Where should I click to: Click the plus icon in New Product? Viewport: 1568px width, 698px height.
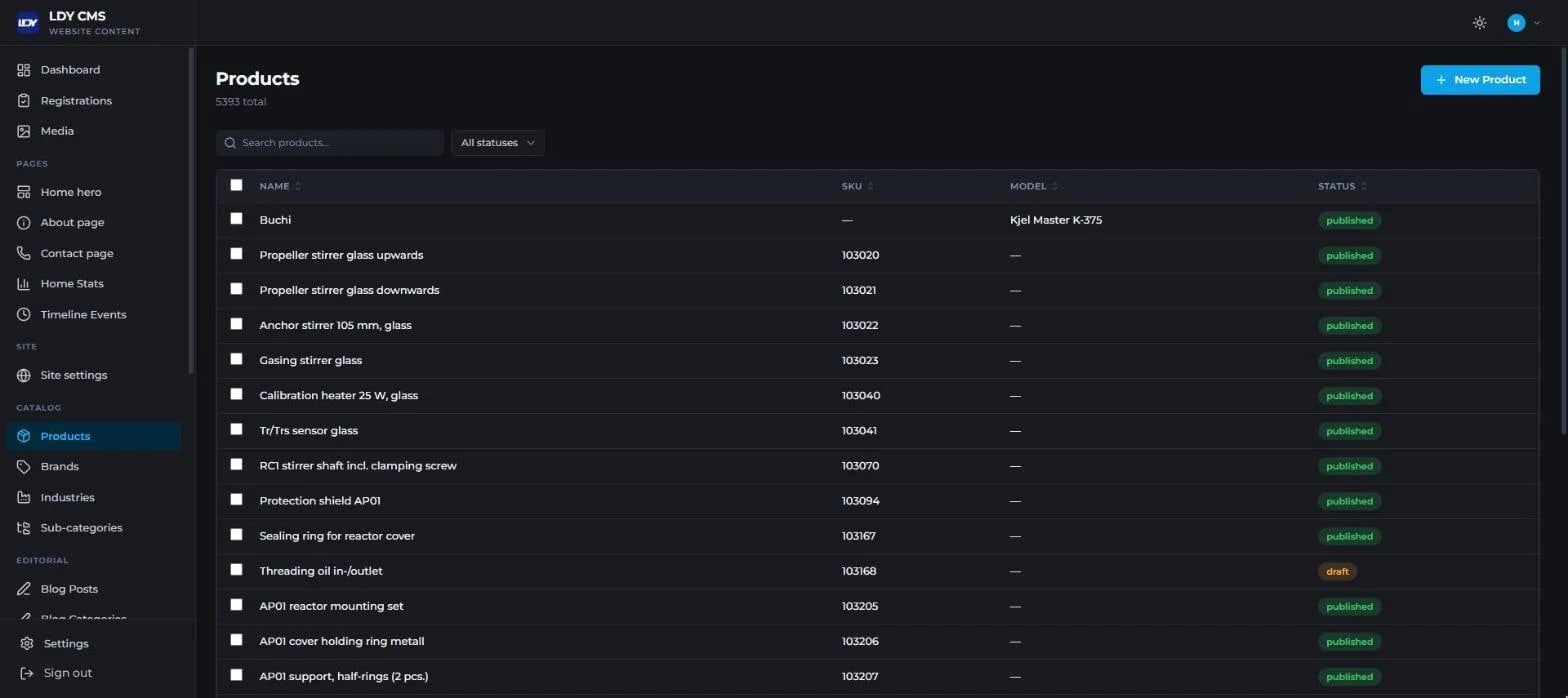click(x=1441, y=80)
